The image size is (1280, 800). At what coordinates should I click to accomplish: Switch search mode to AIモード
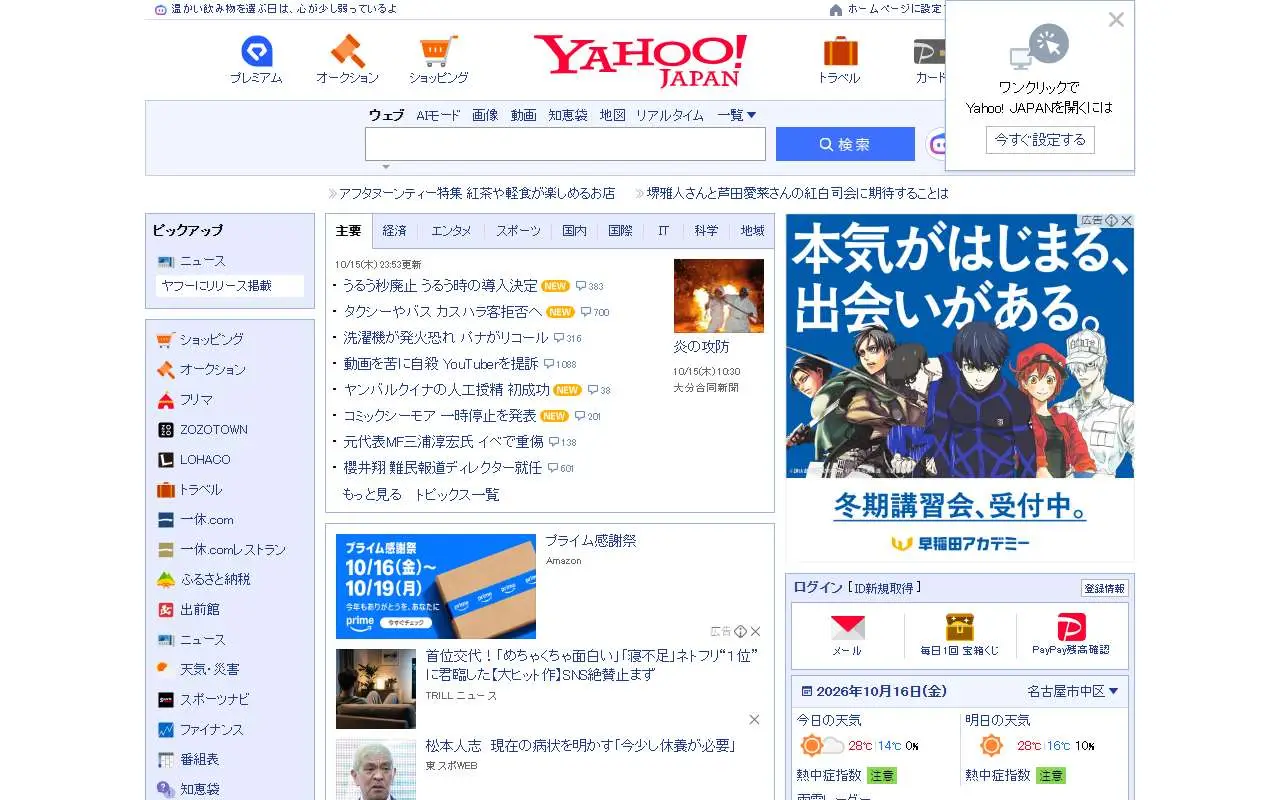[438, 115]
